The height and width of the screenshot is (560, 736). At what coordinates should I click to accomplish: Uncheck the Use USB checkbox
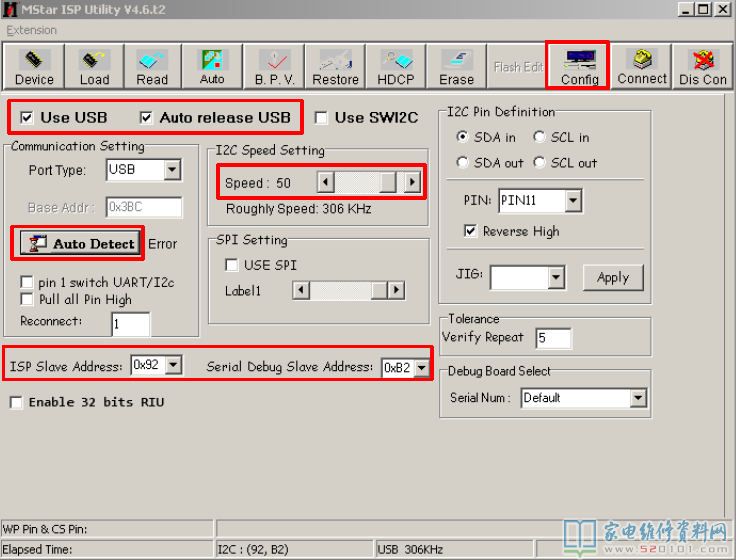(26, 118)
